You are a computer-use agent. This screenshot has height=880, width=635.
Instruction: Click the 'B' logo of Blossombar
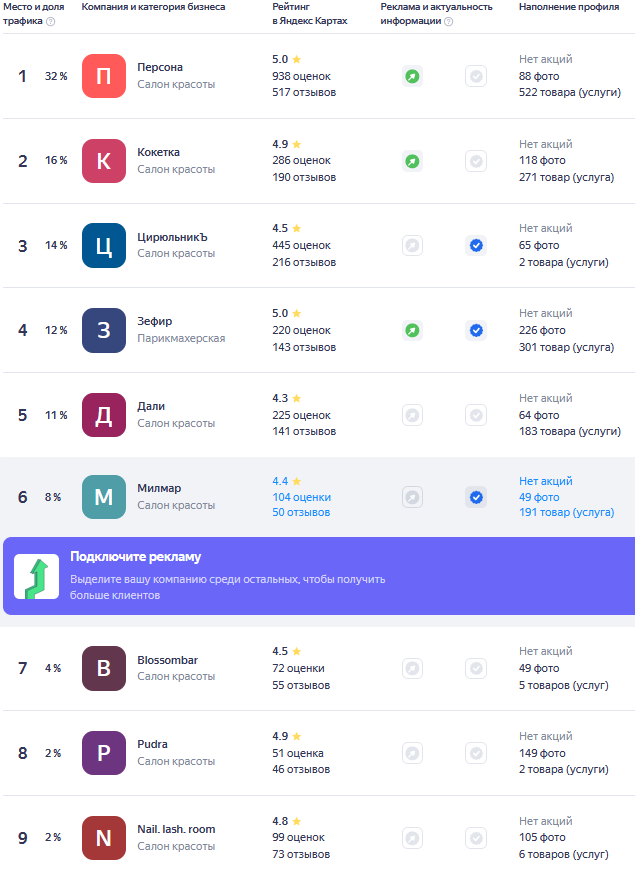tap(104, 668)
